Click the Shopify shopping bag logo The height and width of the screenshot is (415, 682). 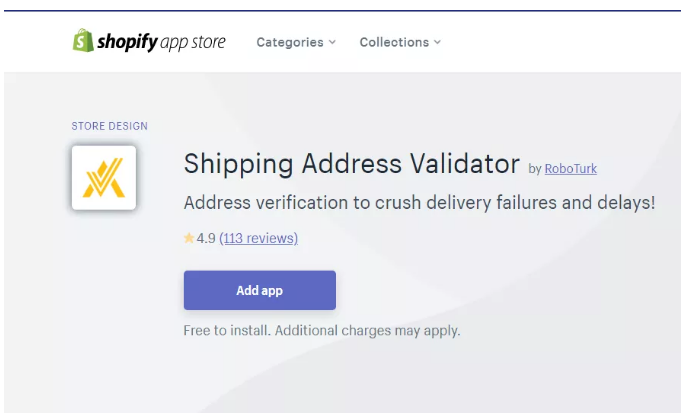(x=83, y=40)
